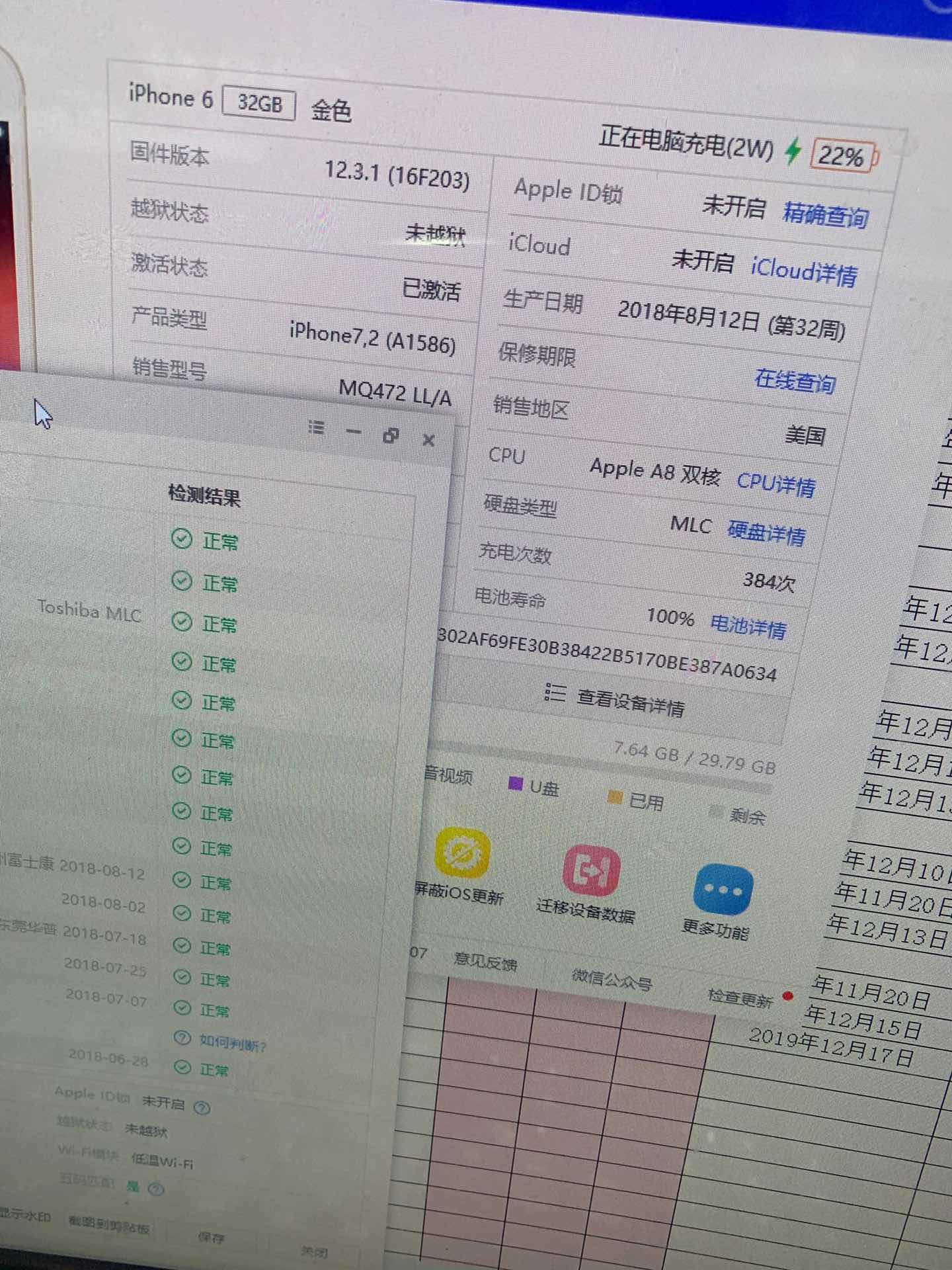Screen dimensions: 952x1270
Task: Open the 硬盘详情 link
Action: [x=767, y=532]
